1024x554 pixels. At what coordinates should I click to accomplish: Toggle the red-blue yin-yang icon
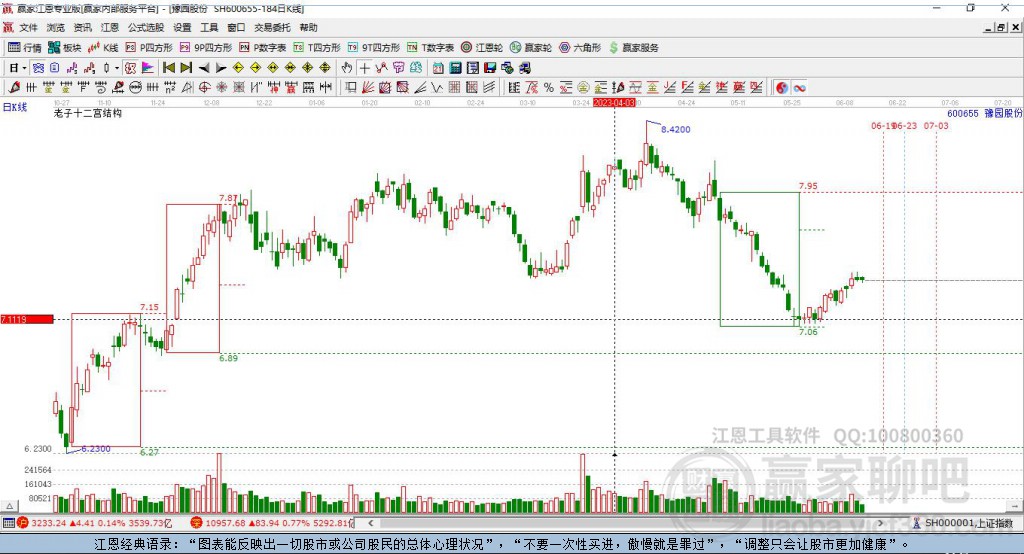click(x=781, y=88)
